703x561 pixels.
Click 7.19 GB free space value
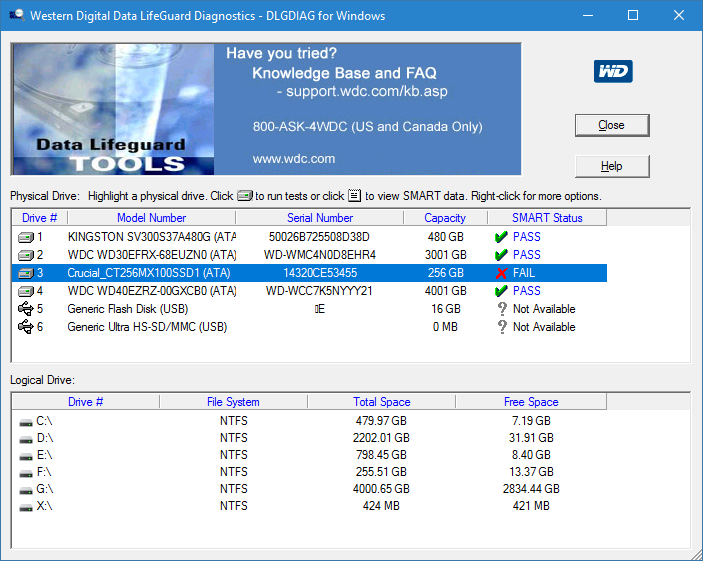tap(531, 421)
